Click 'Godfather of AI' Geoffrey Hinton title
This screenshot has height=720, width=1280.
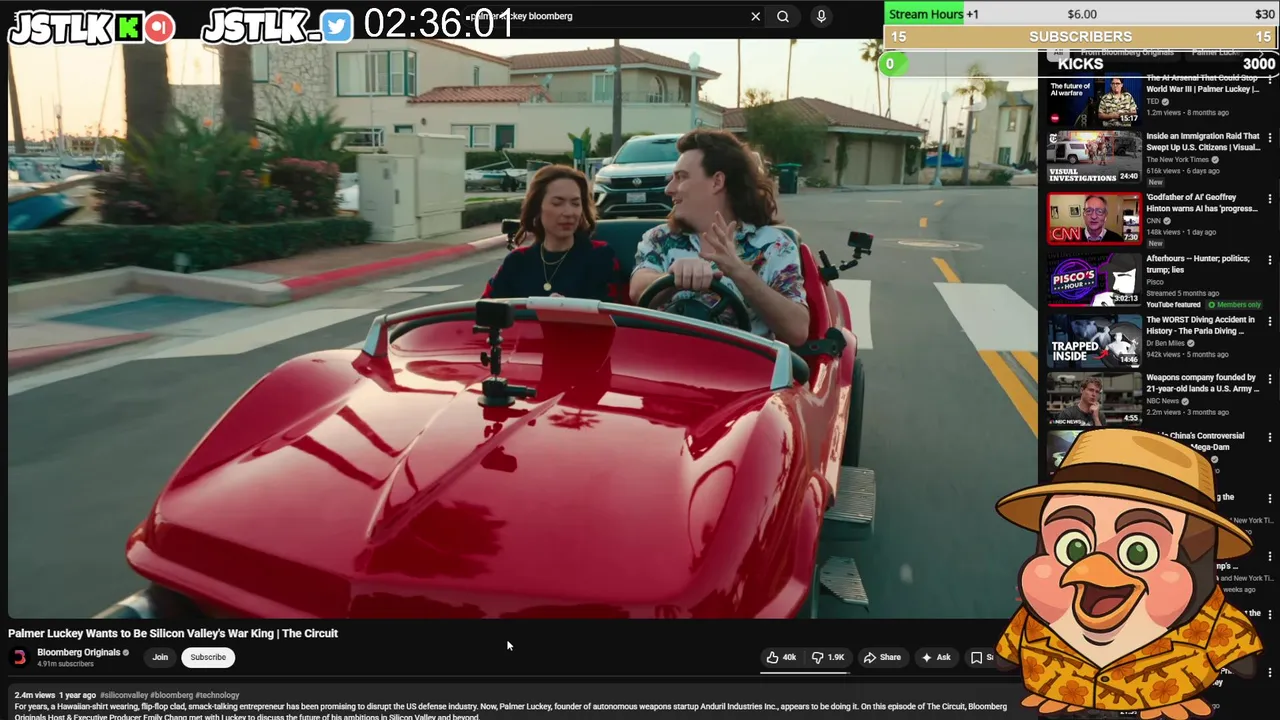tap(1202, 203)
